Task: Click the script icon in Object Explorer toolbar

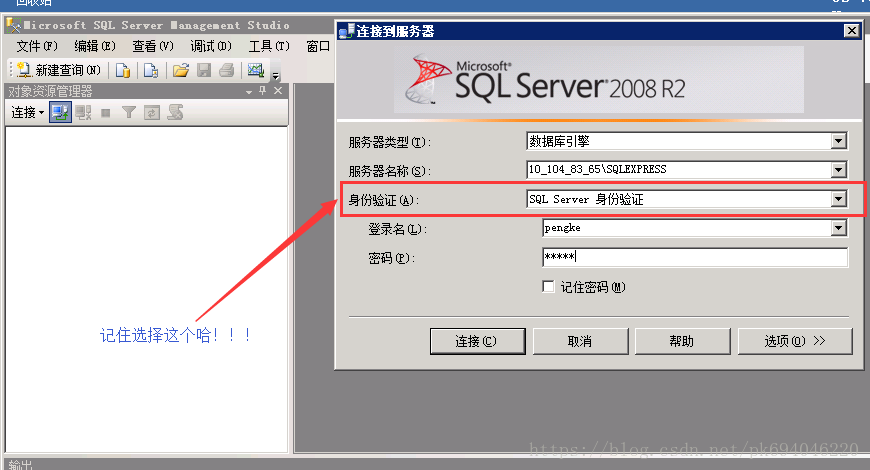Action: coord(175,113)
